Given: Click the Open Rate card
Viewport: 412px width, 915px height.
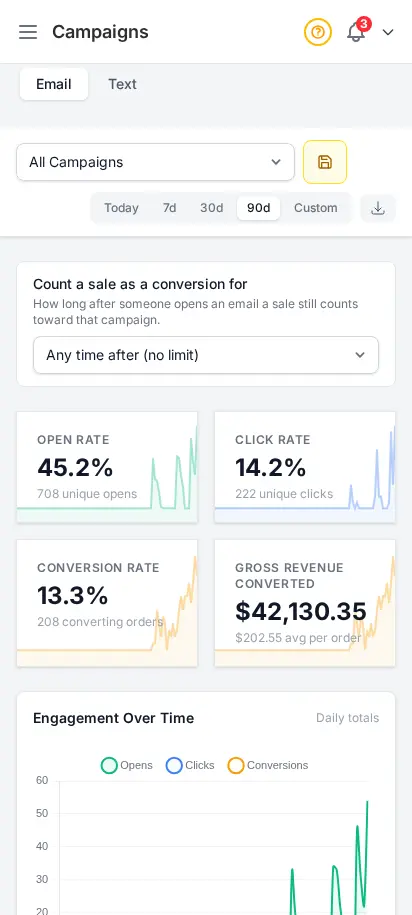Looking at the screenshot, I should 107,467.
